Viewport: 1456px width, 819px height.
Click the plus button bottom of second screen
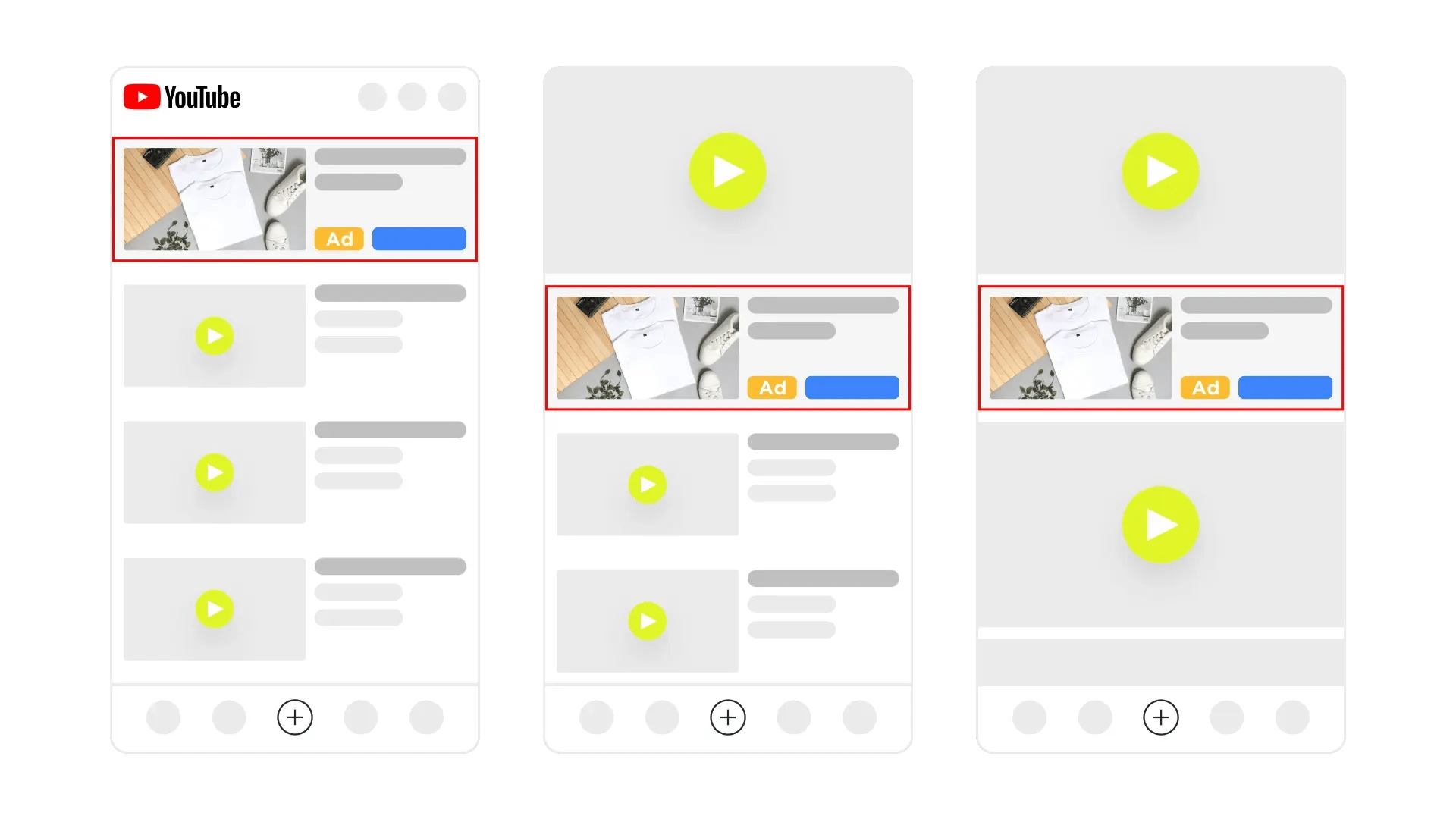click(728, 717)
